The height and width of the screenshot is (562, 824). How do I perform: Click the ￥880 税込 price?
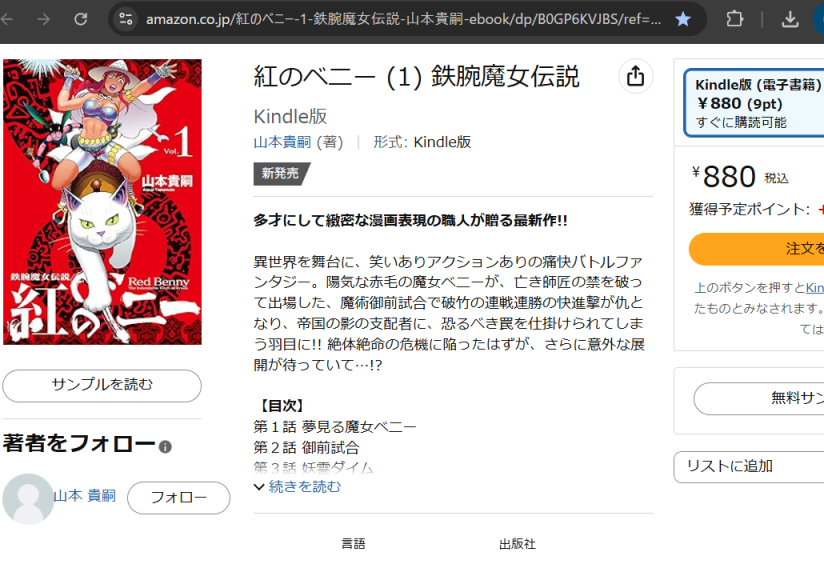coord(740,177)
